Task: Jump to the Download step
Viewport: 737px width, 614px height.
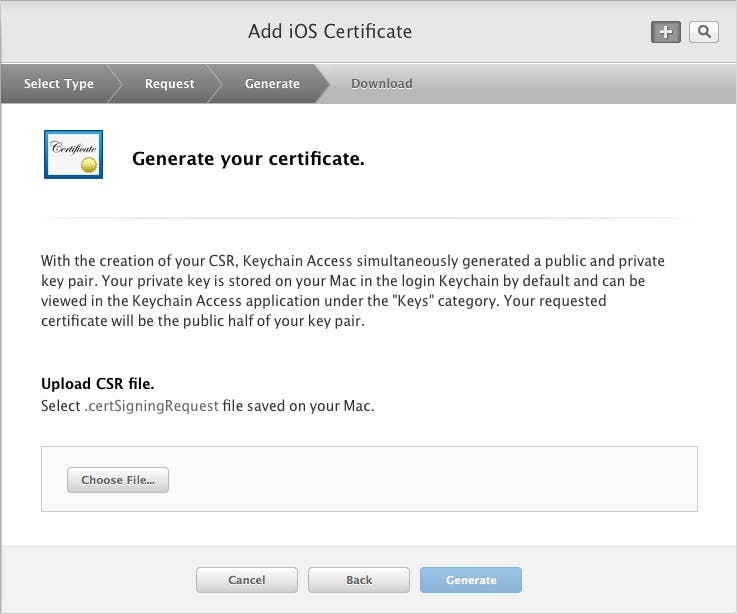Action: (x=381, y=84)
